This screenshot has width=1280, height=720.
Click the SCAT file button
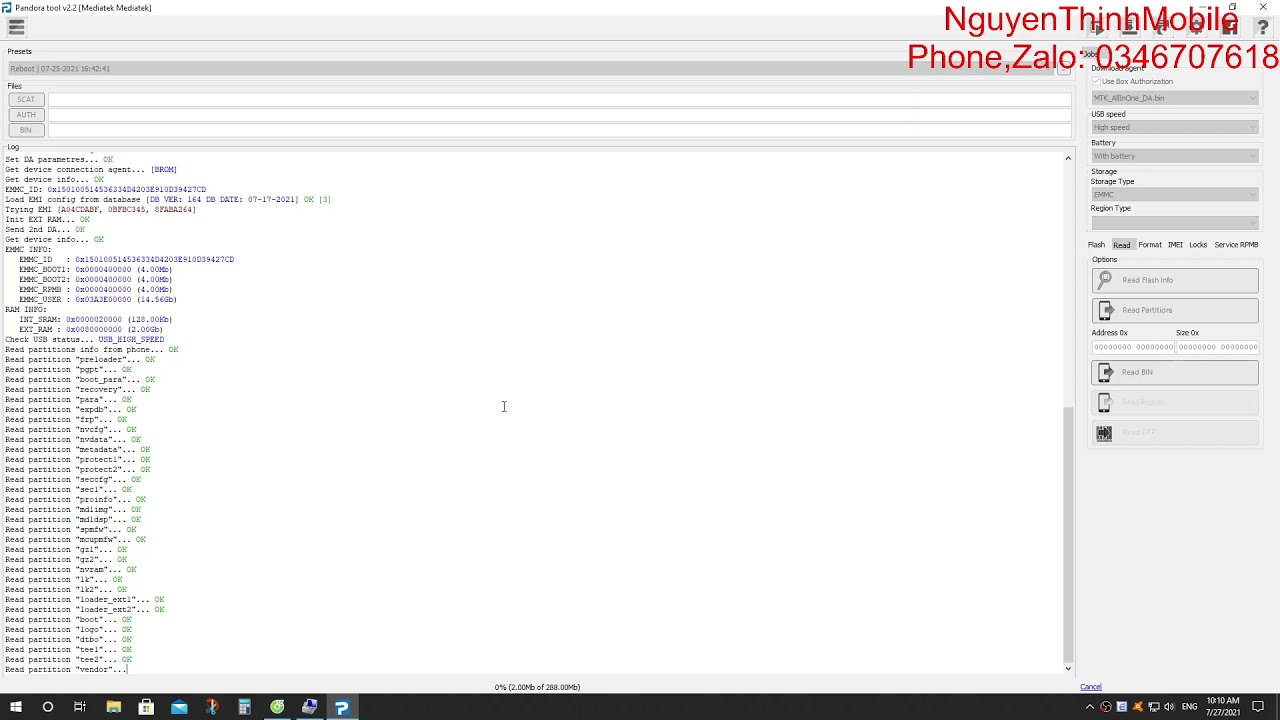tap(26, 99)
